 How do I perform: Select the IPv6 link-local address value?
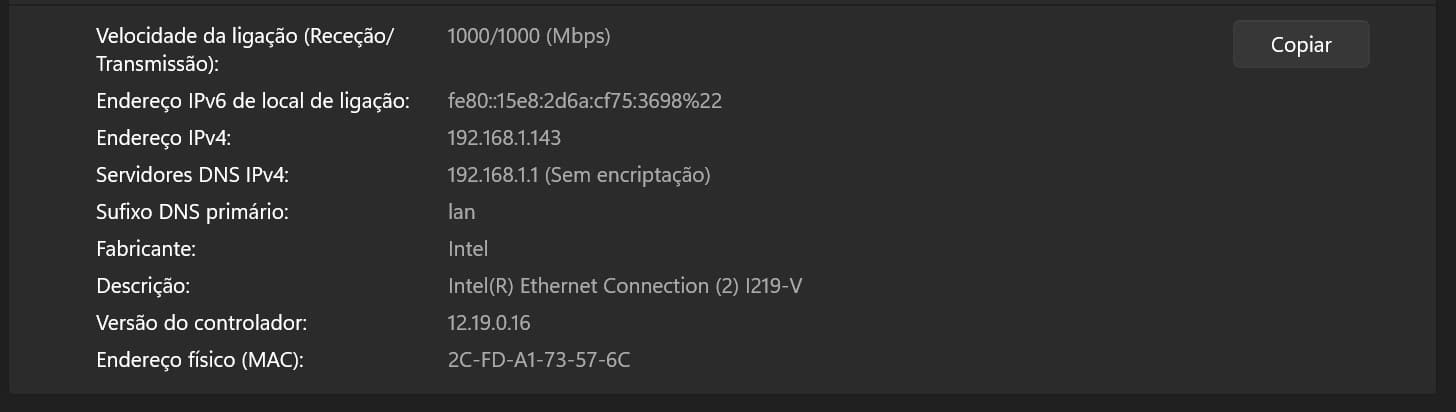[585, 101]
